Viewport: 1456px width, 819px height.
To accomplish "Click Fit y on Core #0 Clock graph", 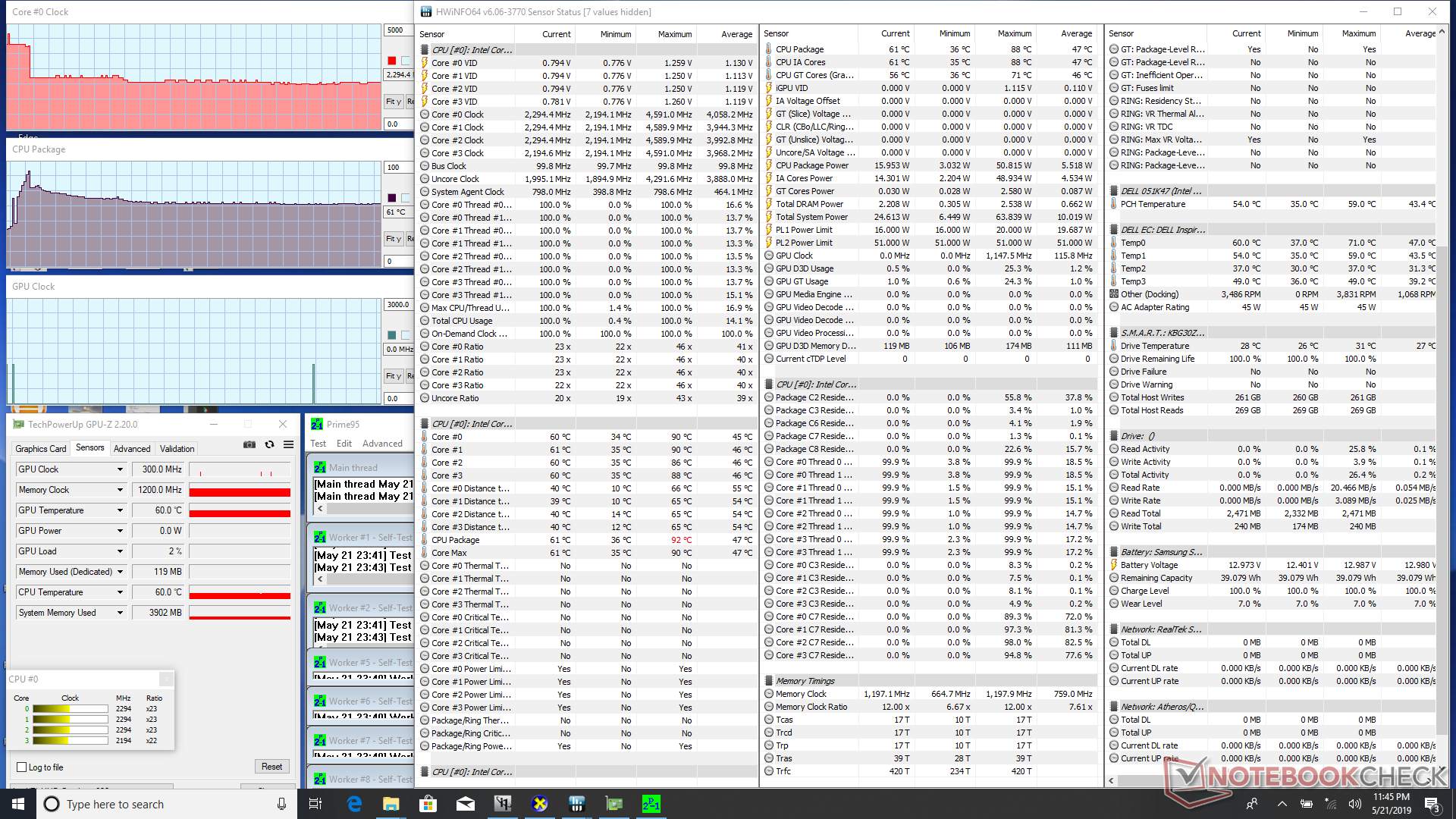I will coord(393,102).
